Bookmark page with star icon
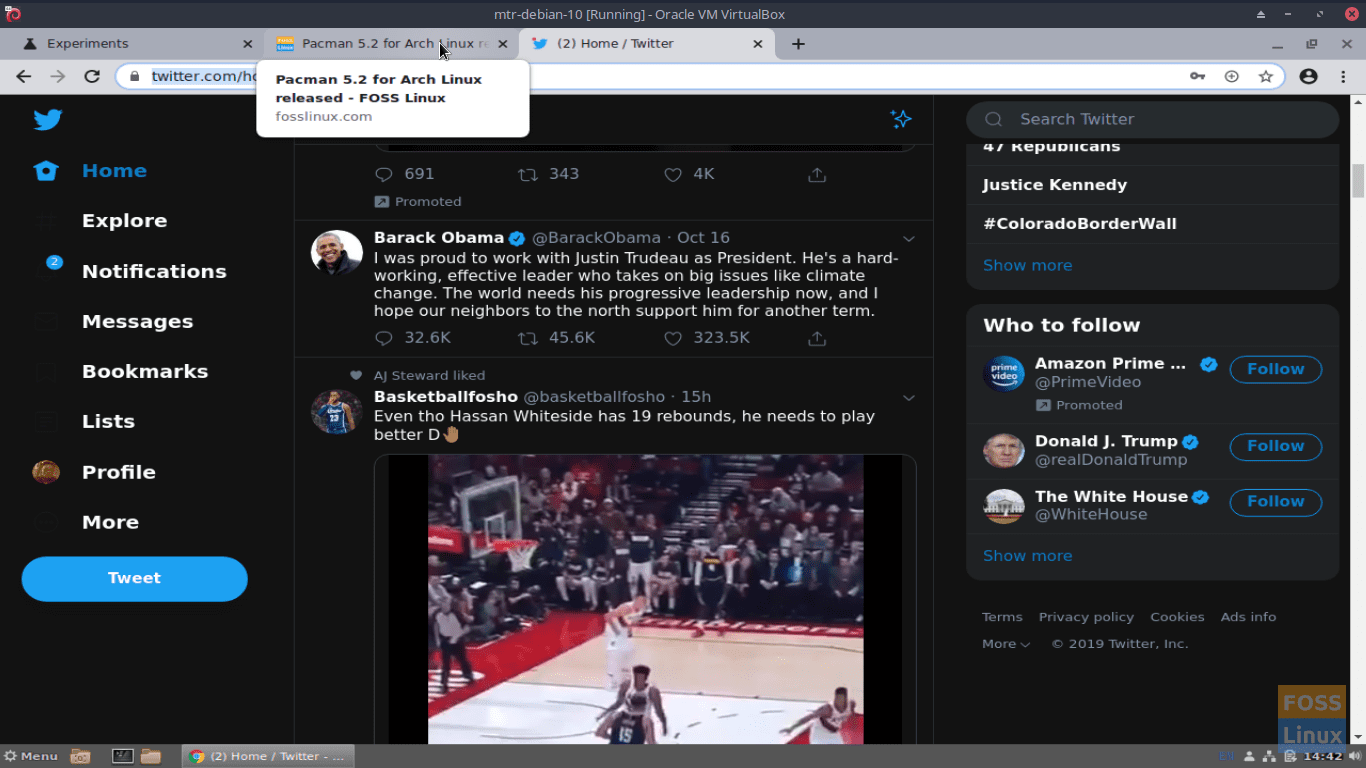The image size is (1366, 768). pyautogui.click(x=1266, y=77)
